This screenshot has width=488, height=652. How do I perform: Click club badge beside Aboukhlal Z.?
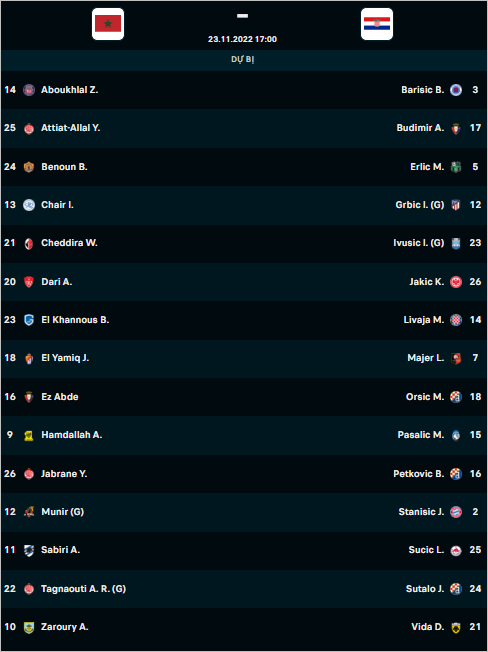point(29,90)
